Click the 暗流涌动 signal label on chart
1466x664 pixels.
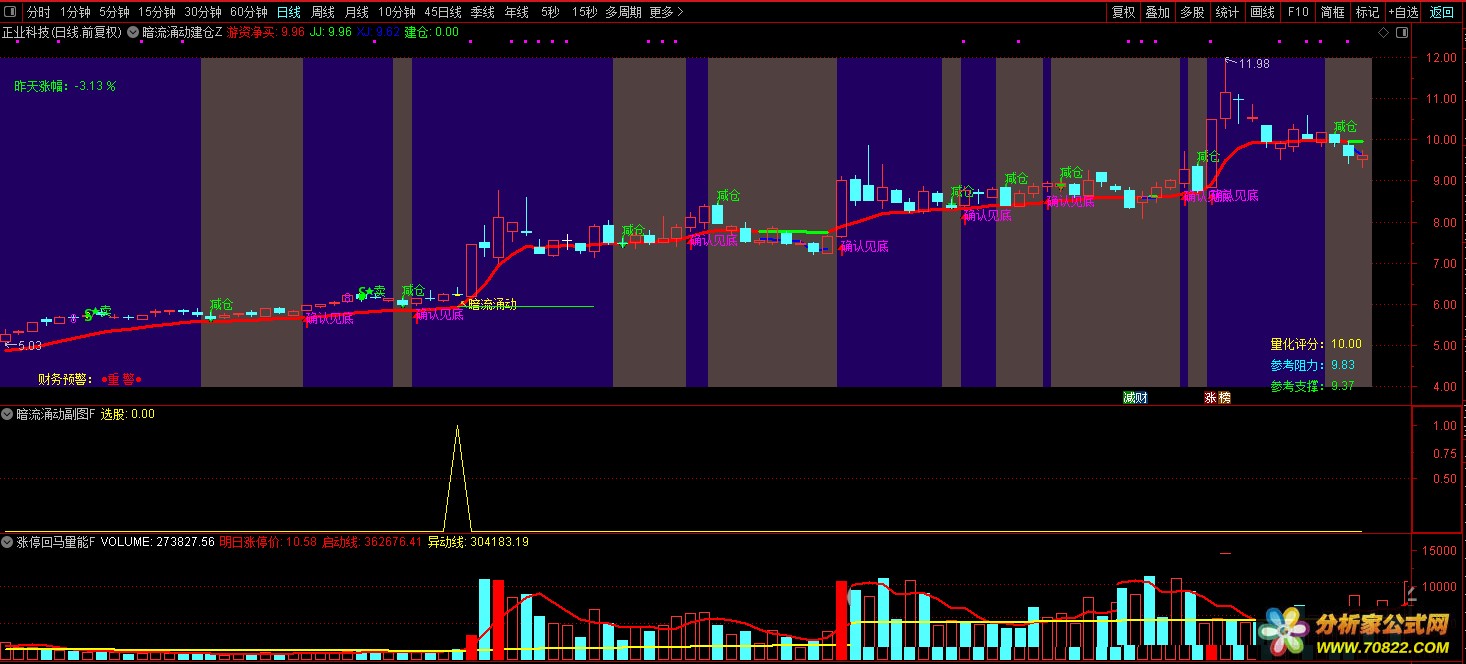click(492, 304)
